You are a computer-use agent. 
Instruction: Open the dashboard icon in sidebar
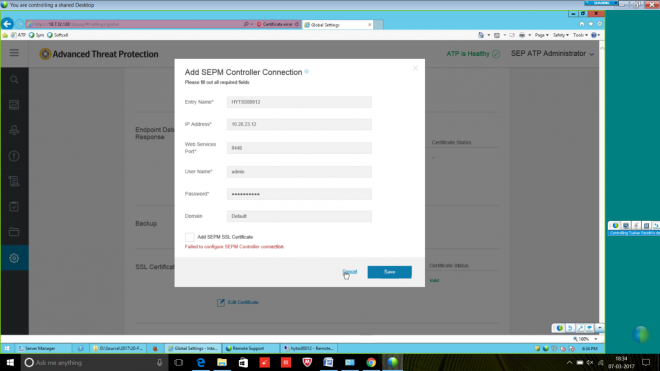coord(14,105)
